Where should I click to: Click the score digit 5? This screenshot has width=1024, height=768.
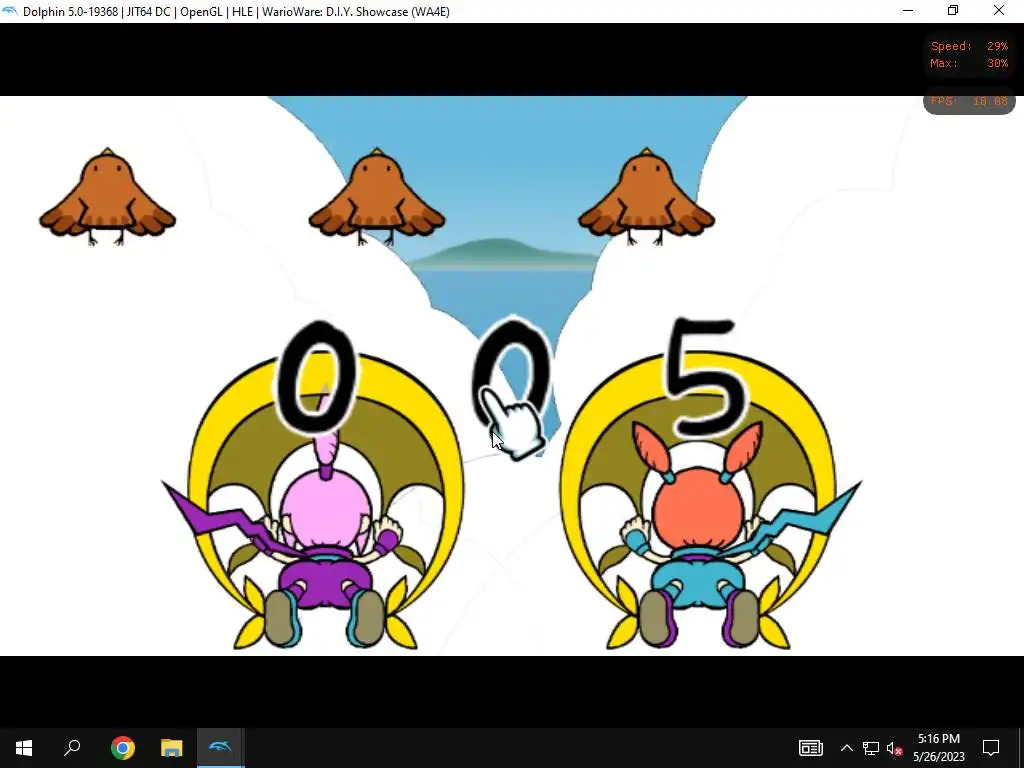(705, 377)
